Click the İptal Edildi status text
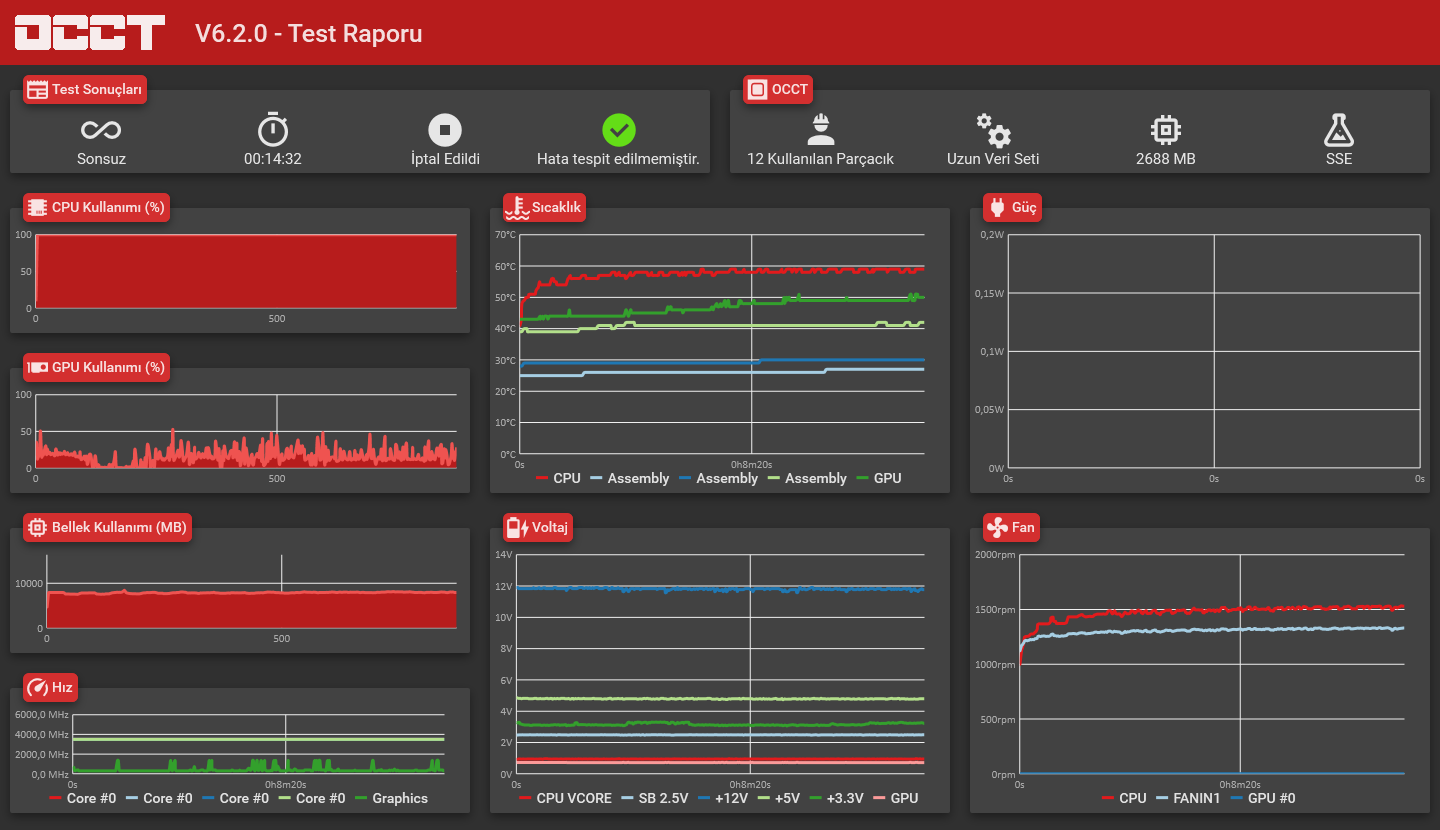1440x830 pixels. click(x=445, y=159)
